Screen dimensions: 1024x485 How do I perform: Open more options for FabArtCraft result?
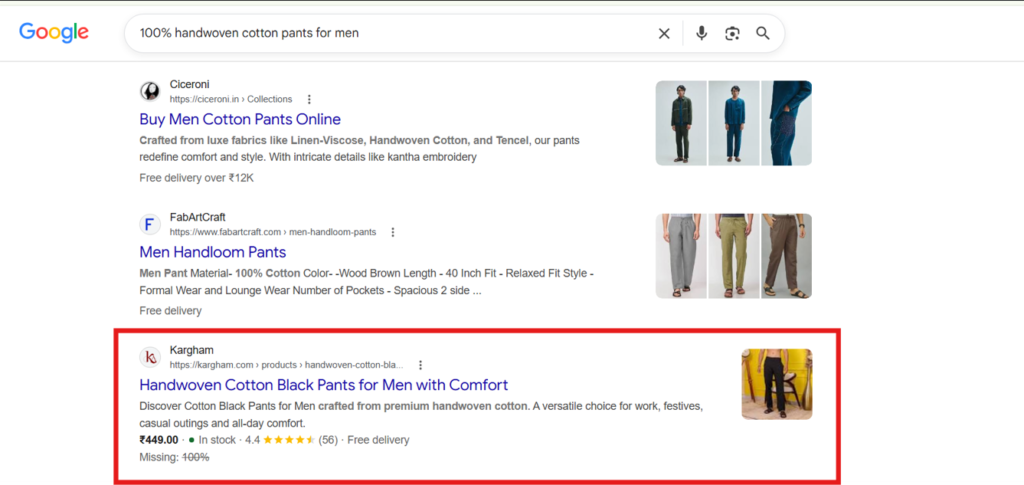(392, 232)
